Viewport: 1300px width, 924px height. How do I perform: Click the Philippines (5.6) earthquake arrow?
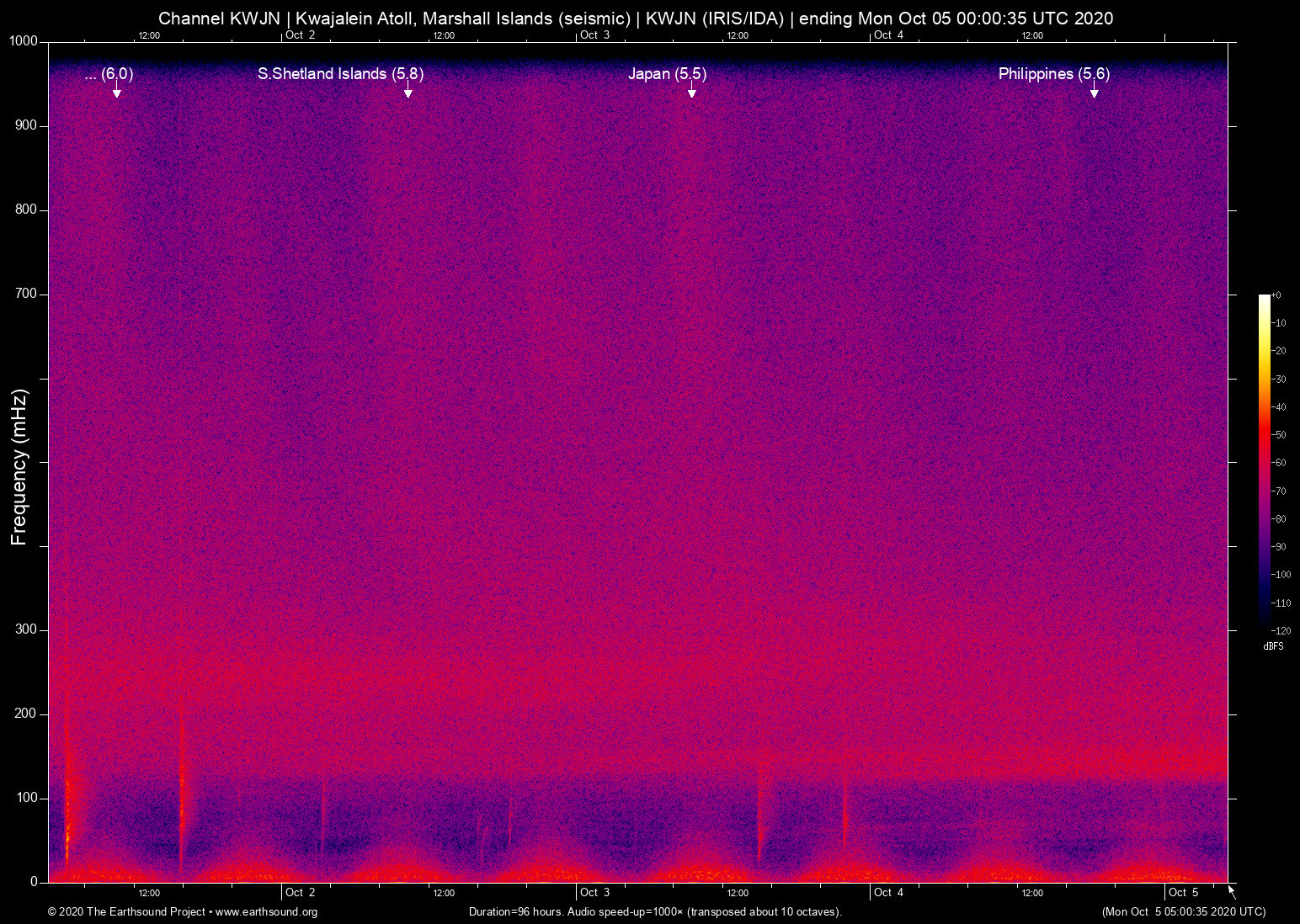[1094, 94]
